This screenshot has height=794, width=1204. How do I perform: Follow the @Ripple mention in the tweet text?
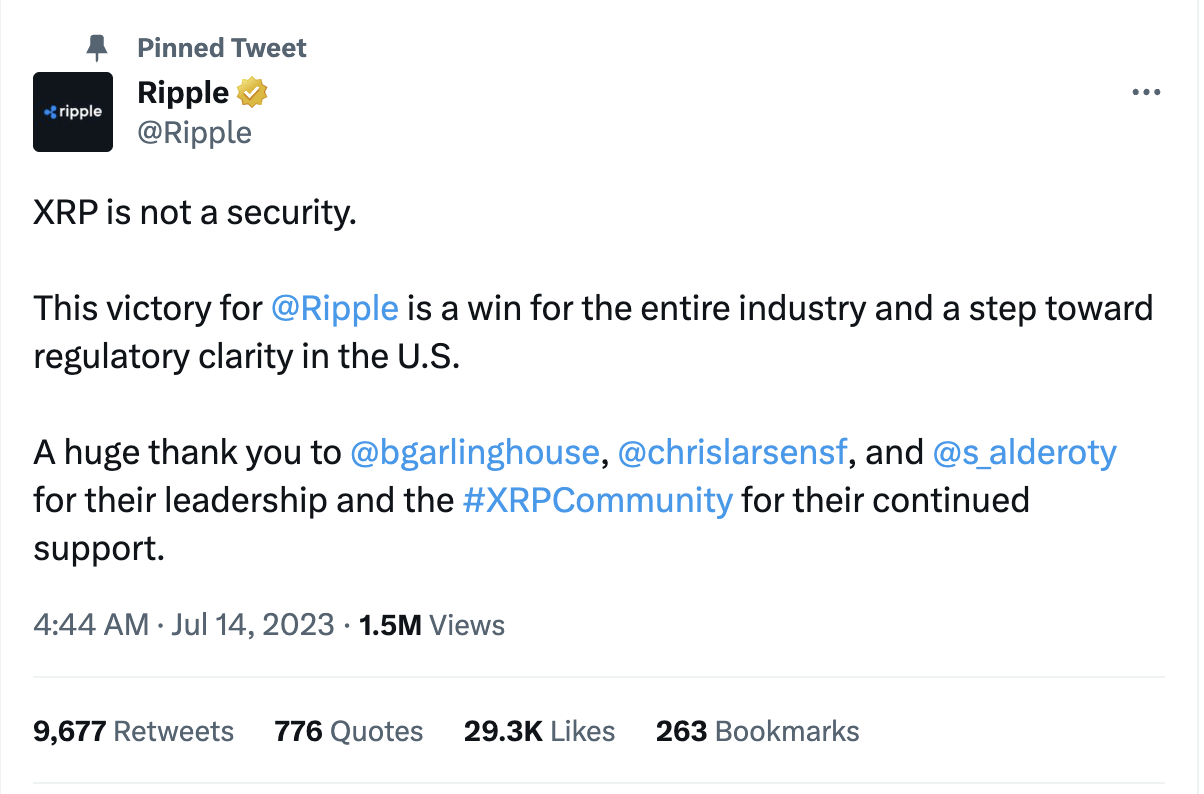pos(335,308)
